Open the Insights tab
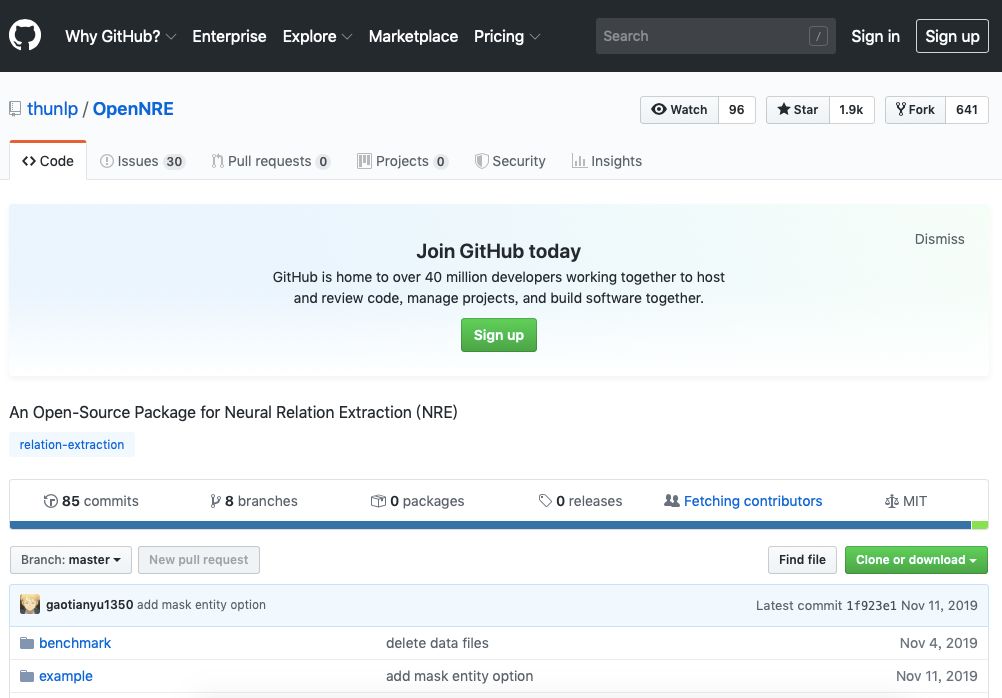 click(606, 161)
